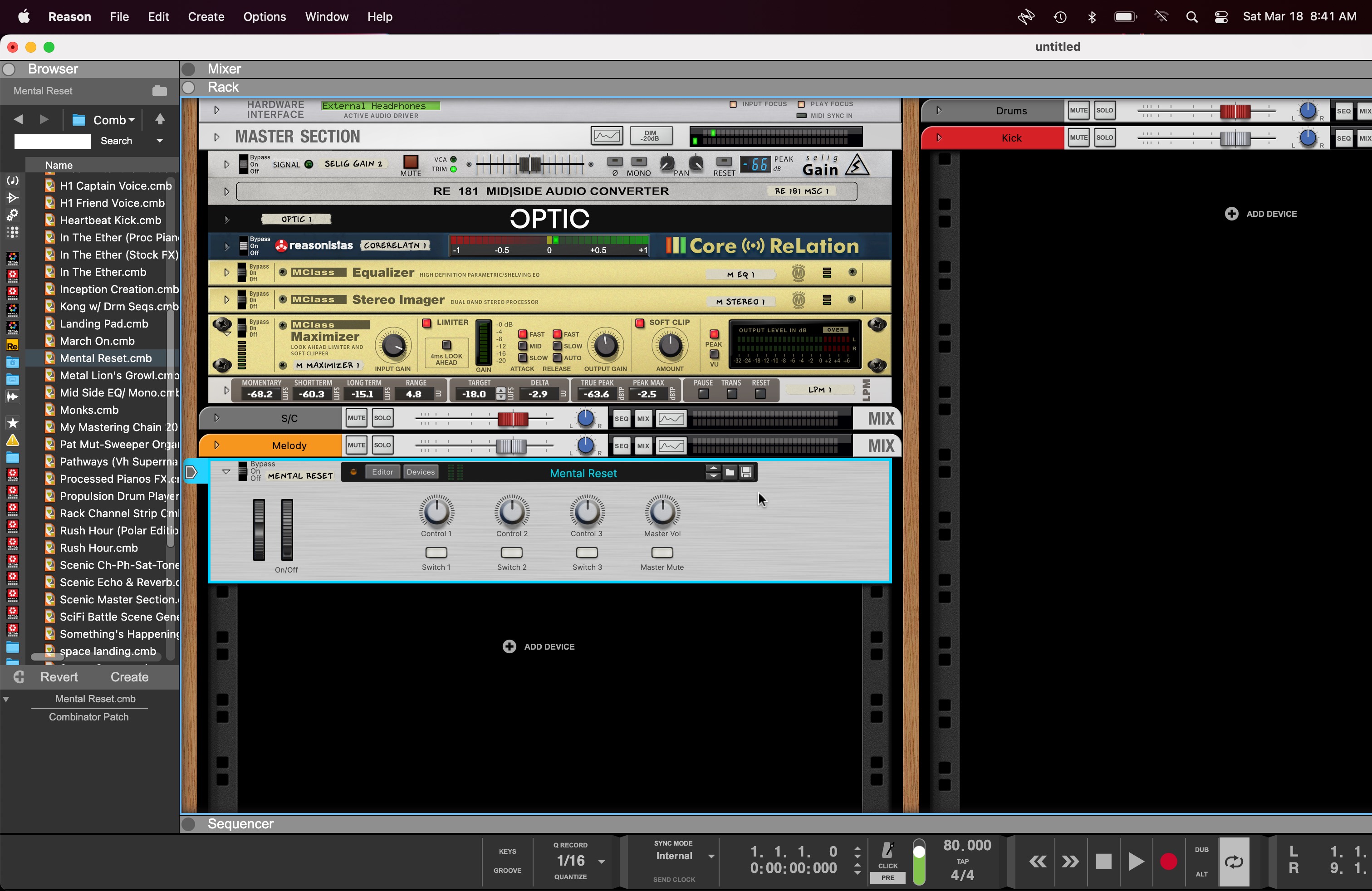Mute the S/C mix channel
This screenshot has height=891, width=1372.
pyautogui.click(x=356, y=418)
